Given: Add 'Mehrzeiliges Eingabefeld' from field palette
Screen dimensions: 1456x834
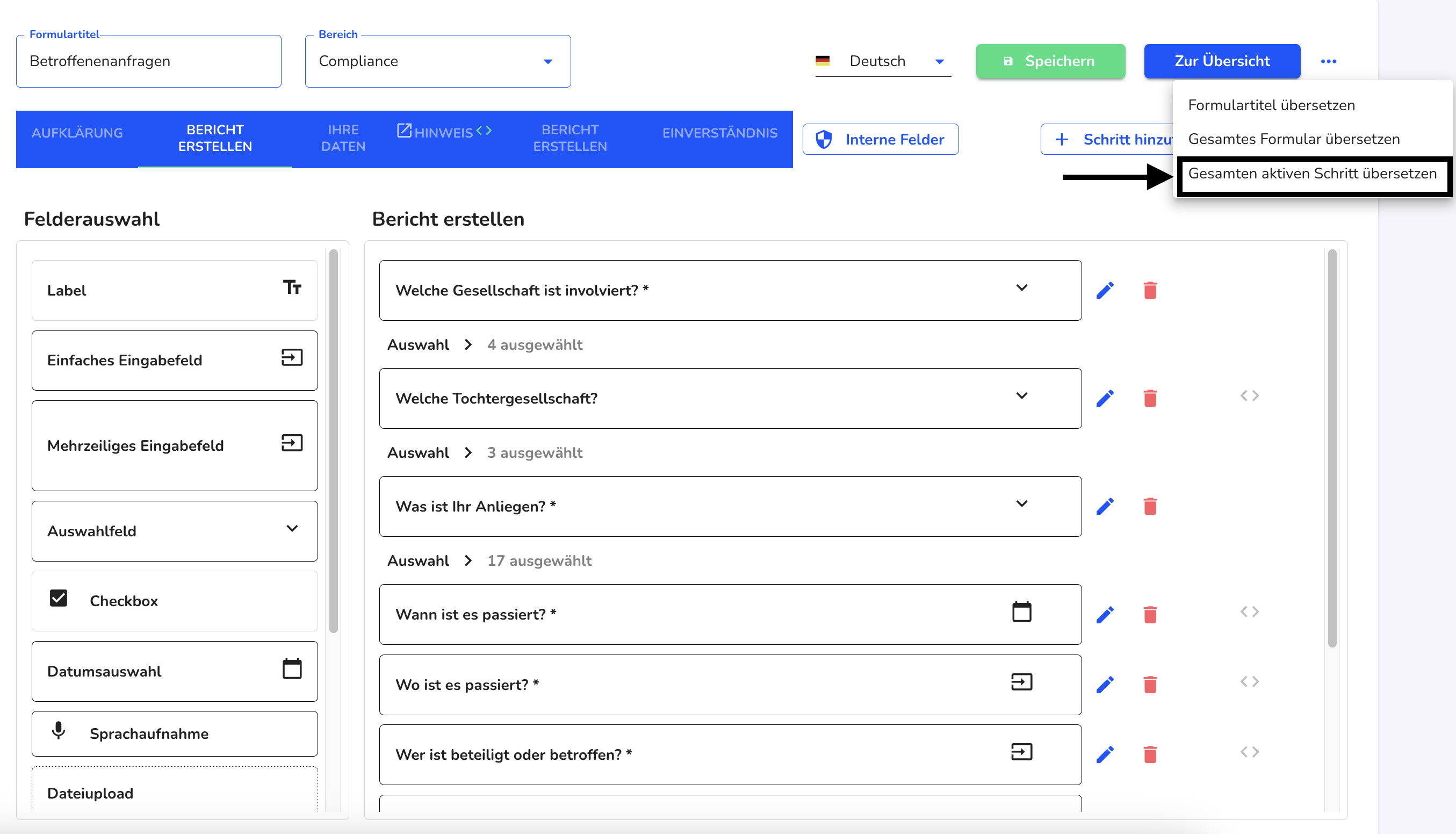Looking at the screenshot, I should point(175,445).
